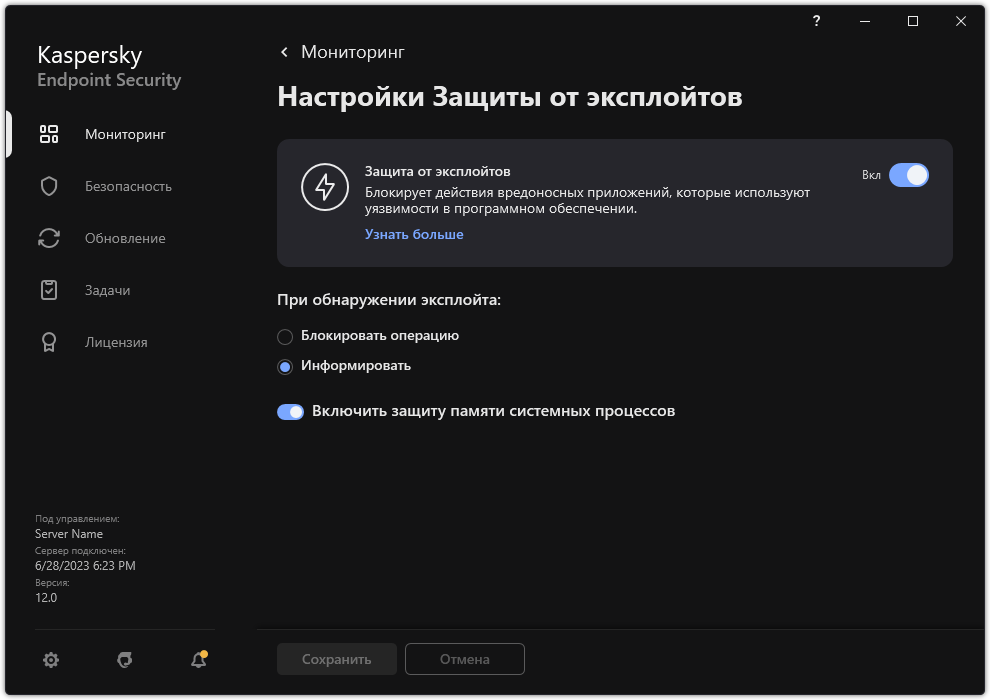The image size is (990, 700).
Task: Click the Мониторинг dashboard icon in sidebar
Action: [x=49, y=134]
